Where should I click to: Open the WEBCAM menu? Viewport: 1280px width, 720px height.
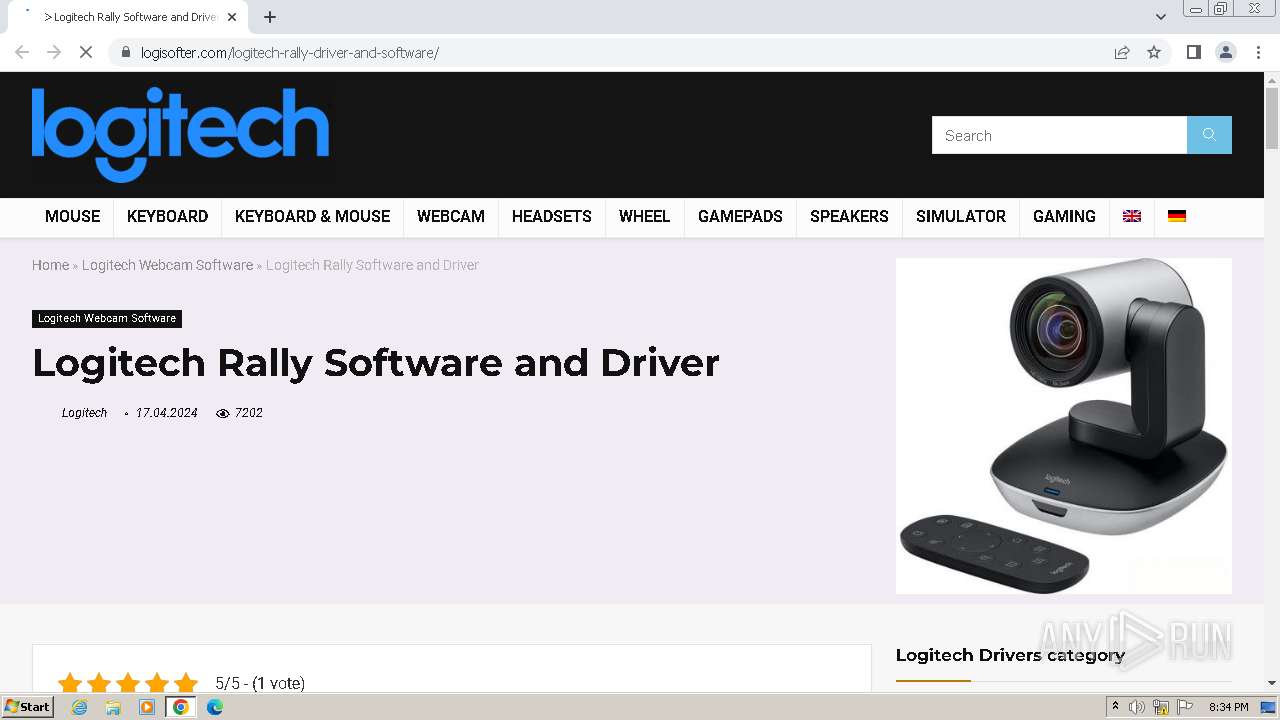(x=451, y=216)
